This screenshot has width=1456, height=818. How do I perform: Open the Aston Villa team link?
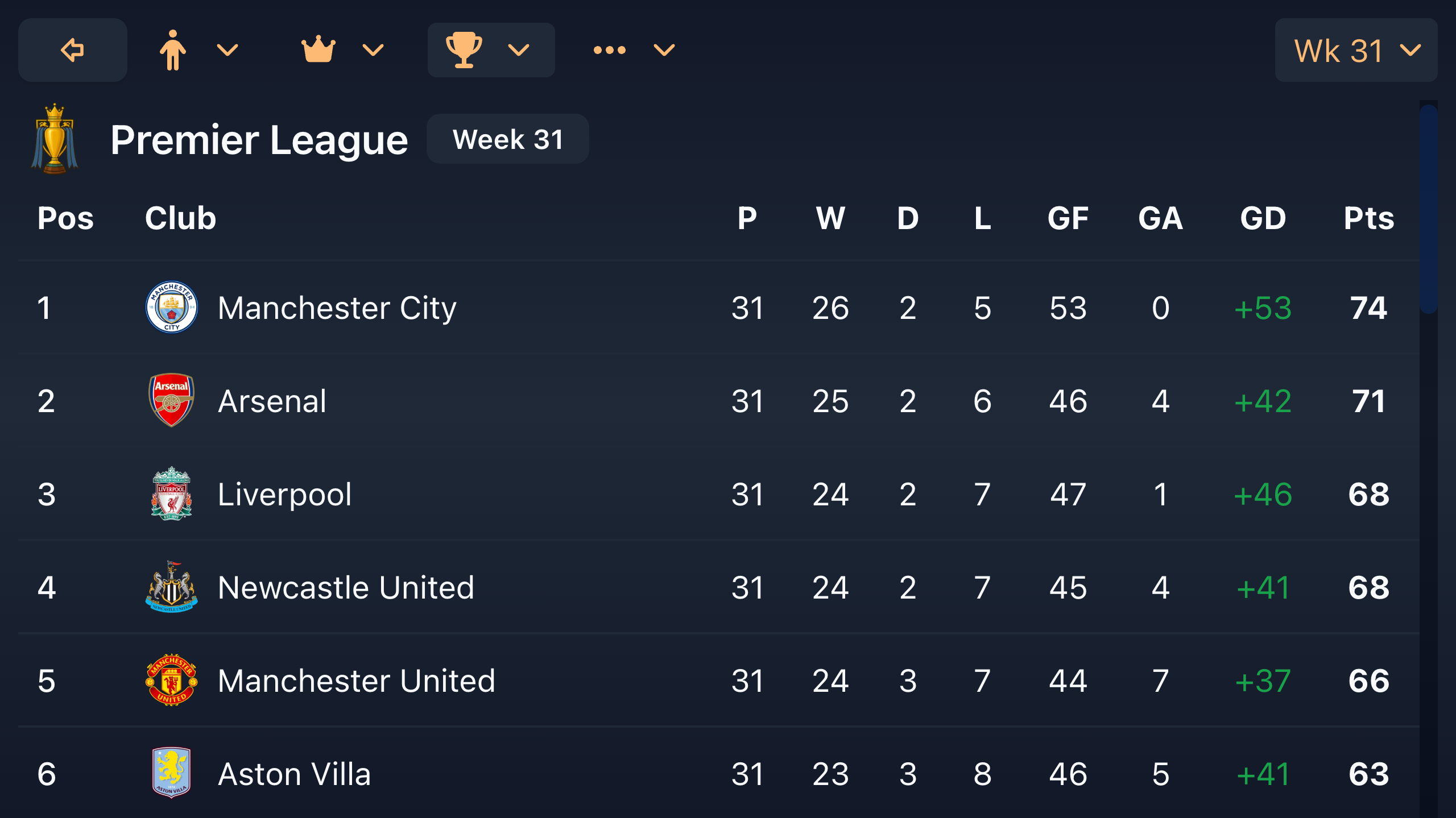(294, 774)
